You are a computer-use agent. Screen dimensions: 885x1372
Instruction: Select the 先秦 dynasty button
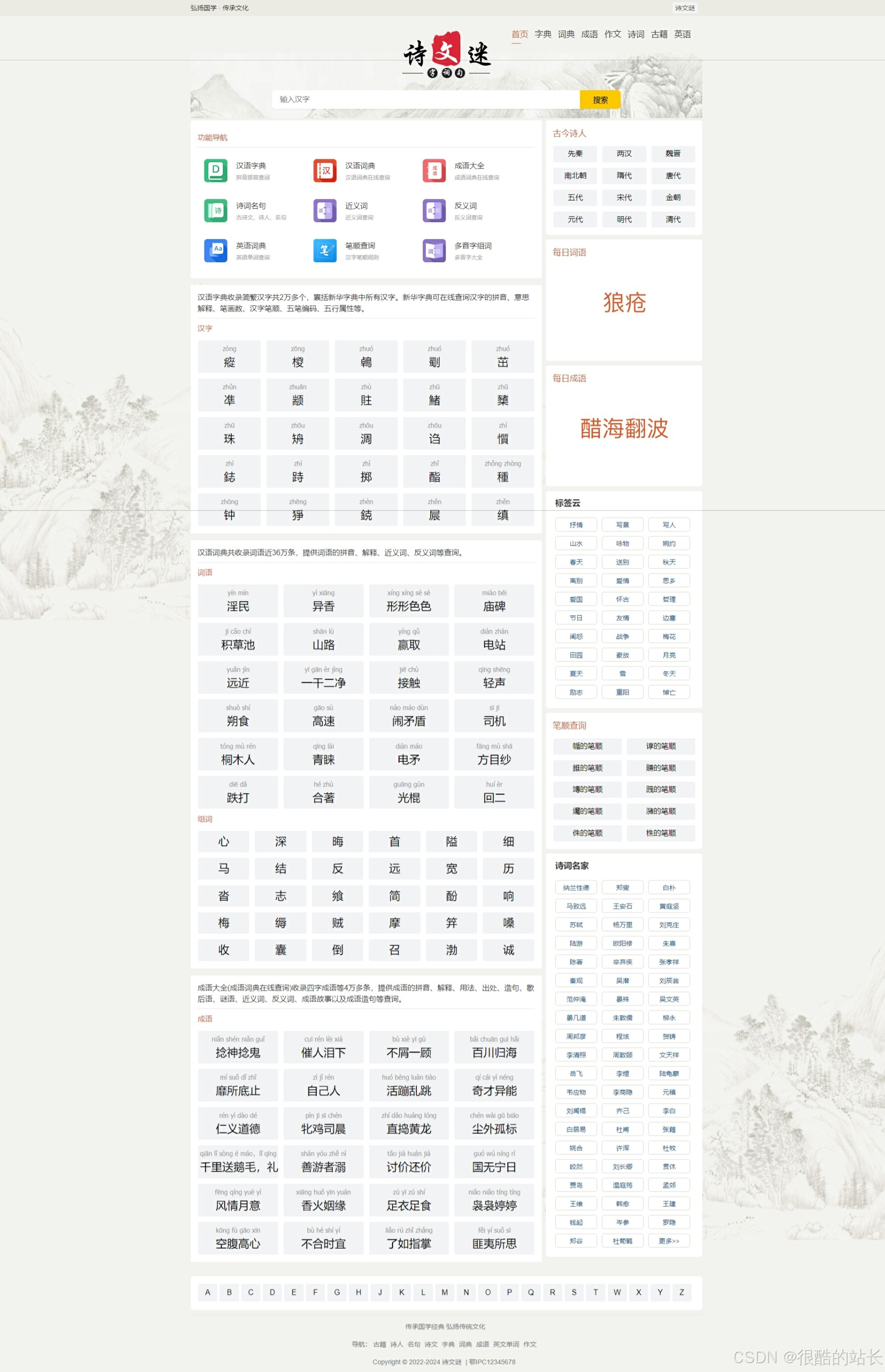[575, 153]
